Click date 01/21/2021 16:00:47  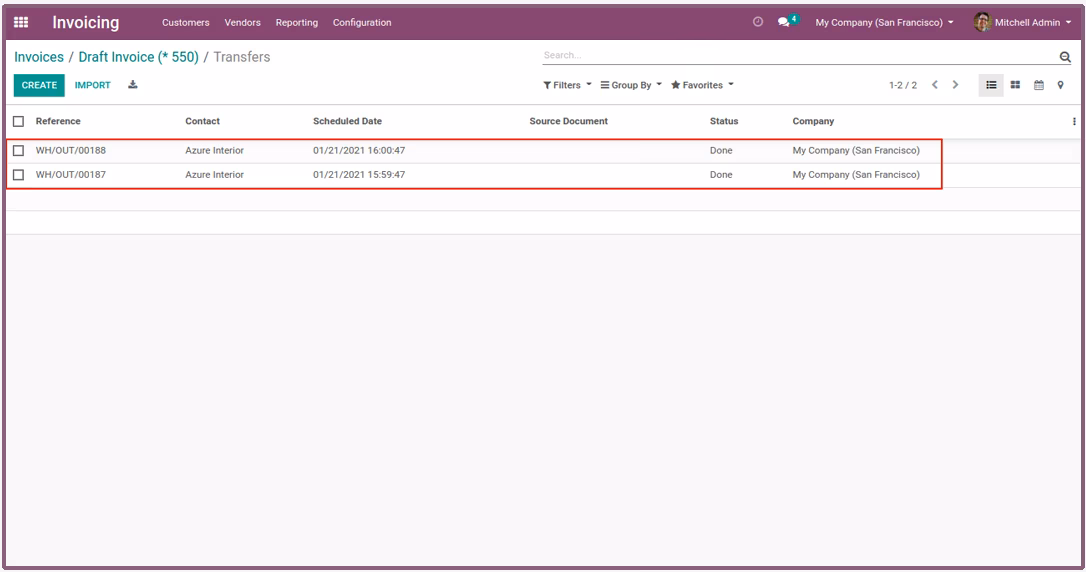[x=359, y=150]
